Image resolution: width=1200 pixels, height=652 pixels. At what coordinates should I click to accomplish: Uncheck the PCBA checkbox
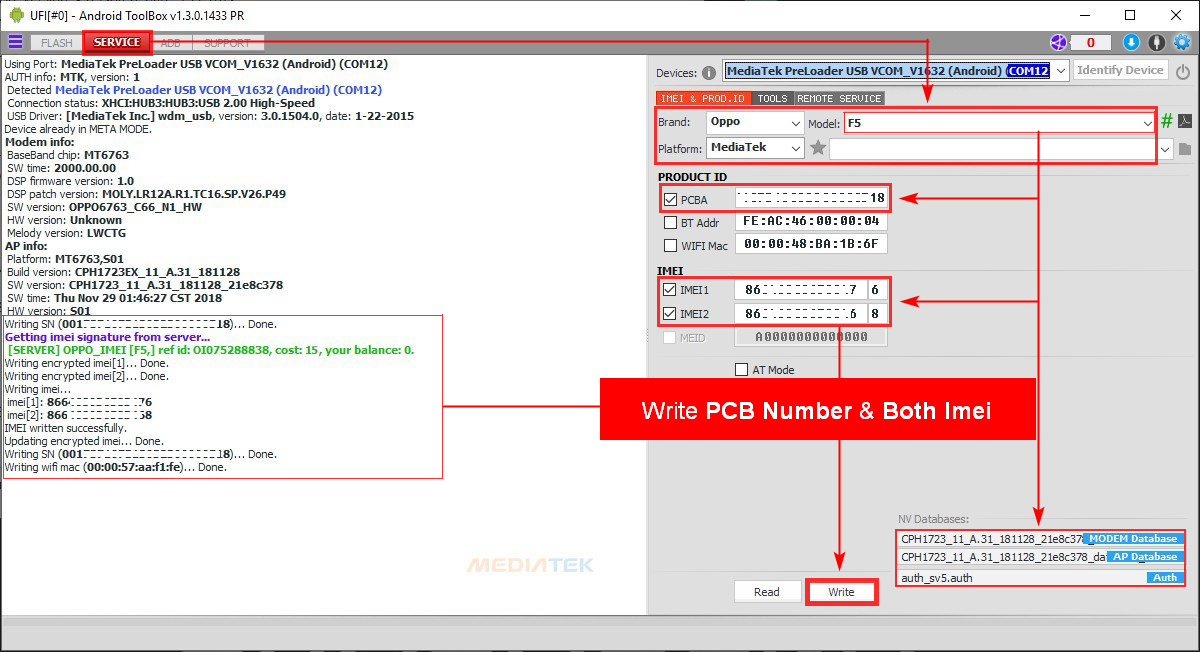coord(671,199)
